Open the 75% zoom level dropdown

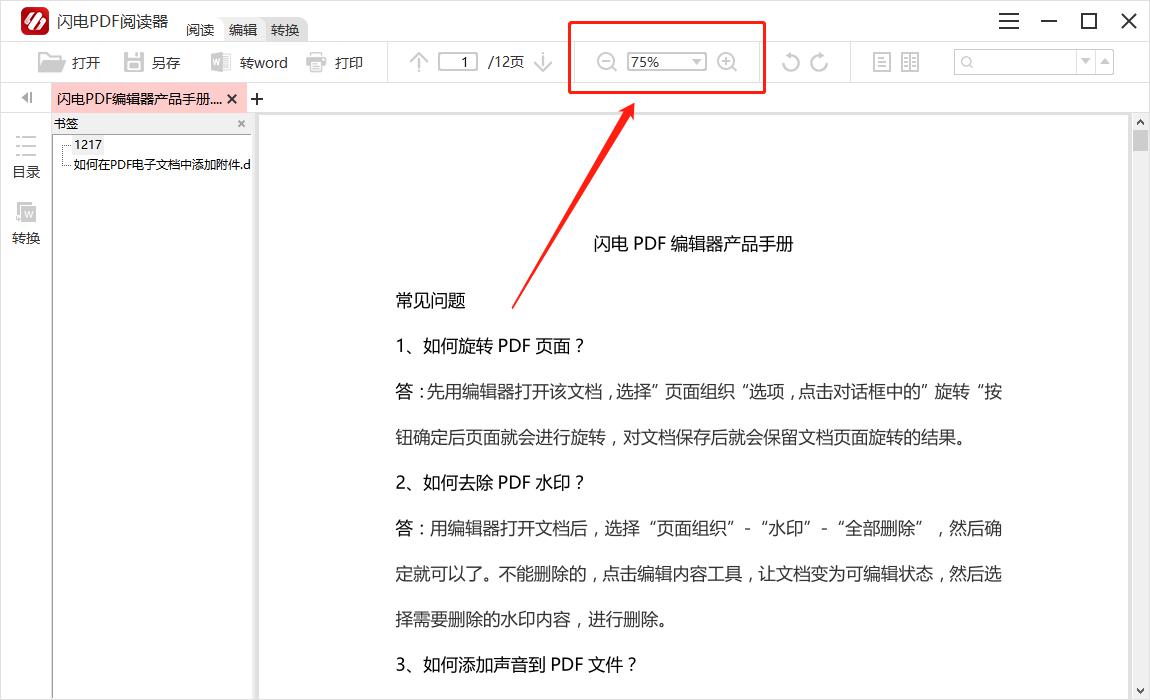697,62
